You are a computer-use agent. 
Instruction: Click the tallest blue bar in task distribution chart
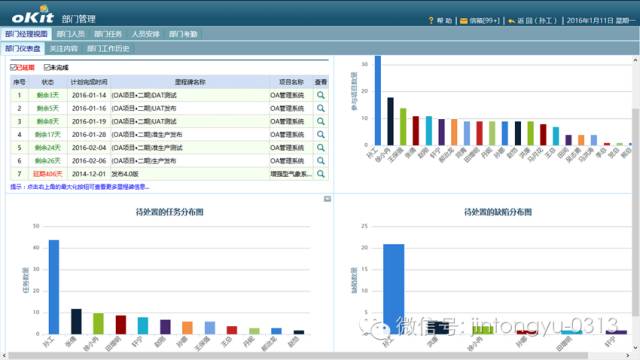54,287
